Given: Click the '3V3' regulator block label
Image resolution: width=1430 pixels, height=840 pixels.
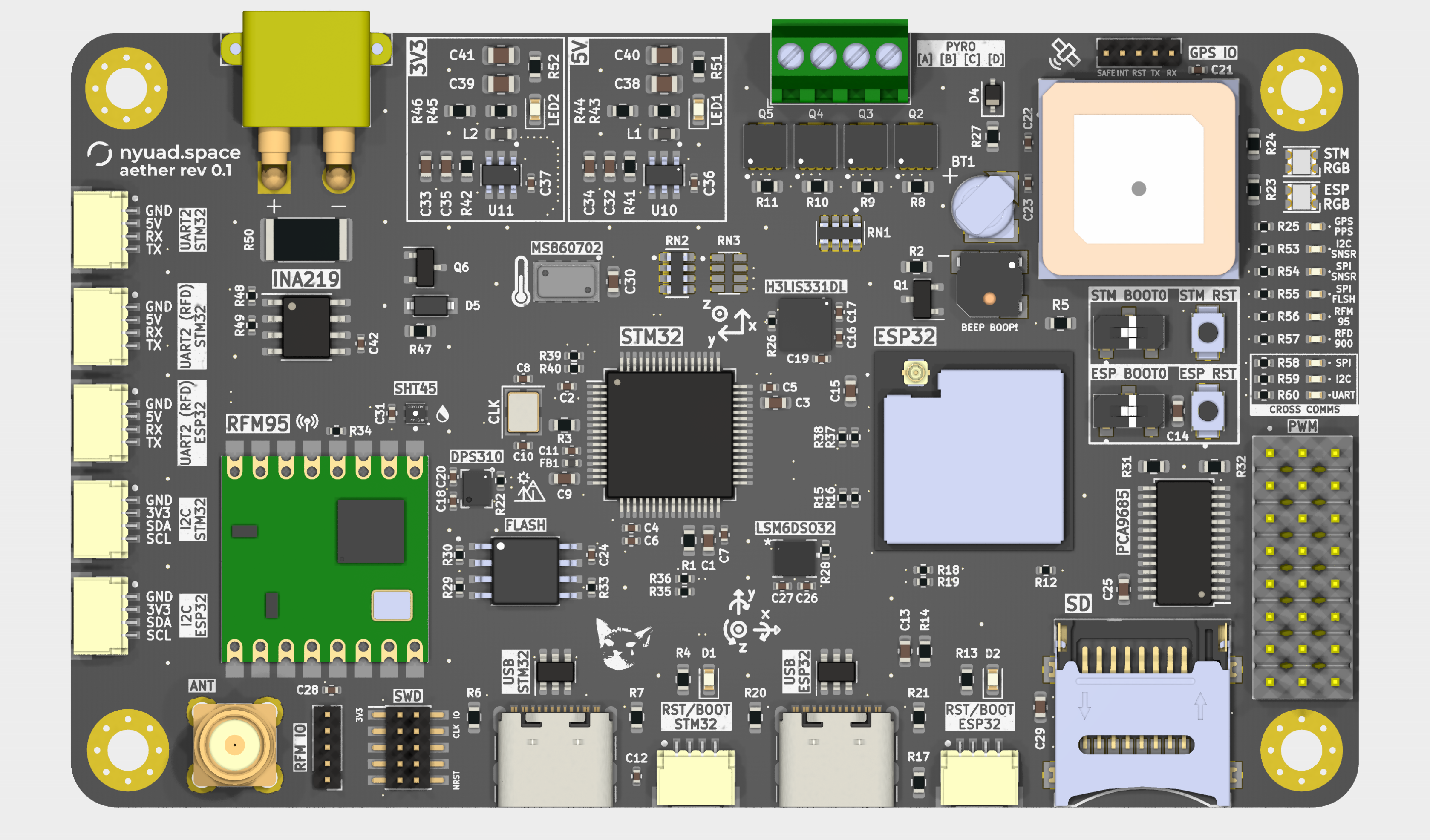Looking at the screenshot, I should coord(418,57).
